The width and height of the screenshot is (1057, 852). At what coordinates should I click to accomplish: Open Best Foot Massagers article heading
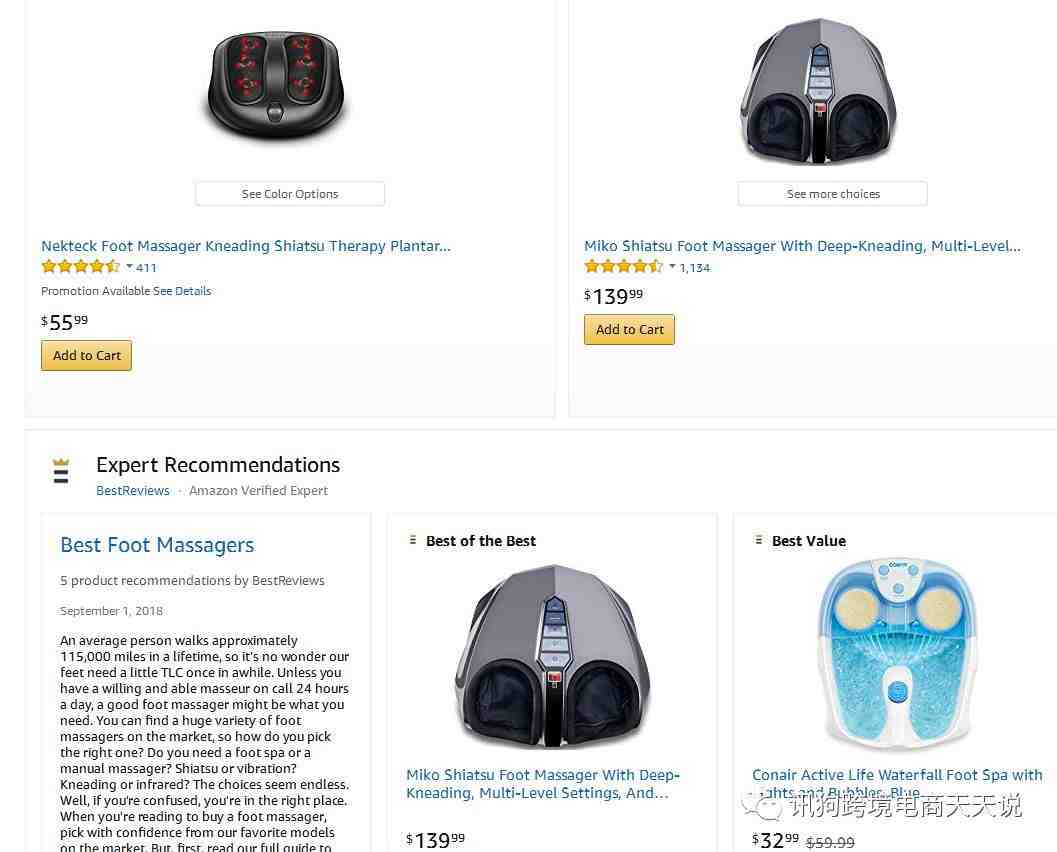157,545
